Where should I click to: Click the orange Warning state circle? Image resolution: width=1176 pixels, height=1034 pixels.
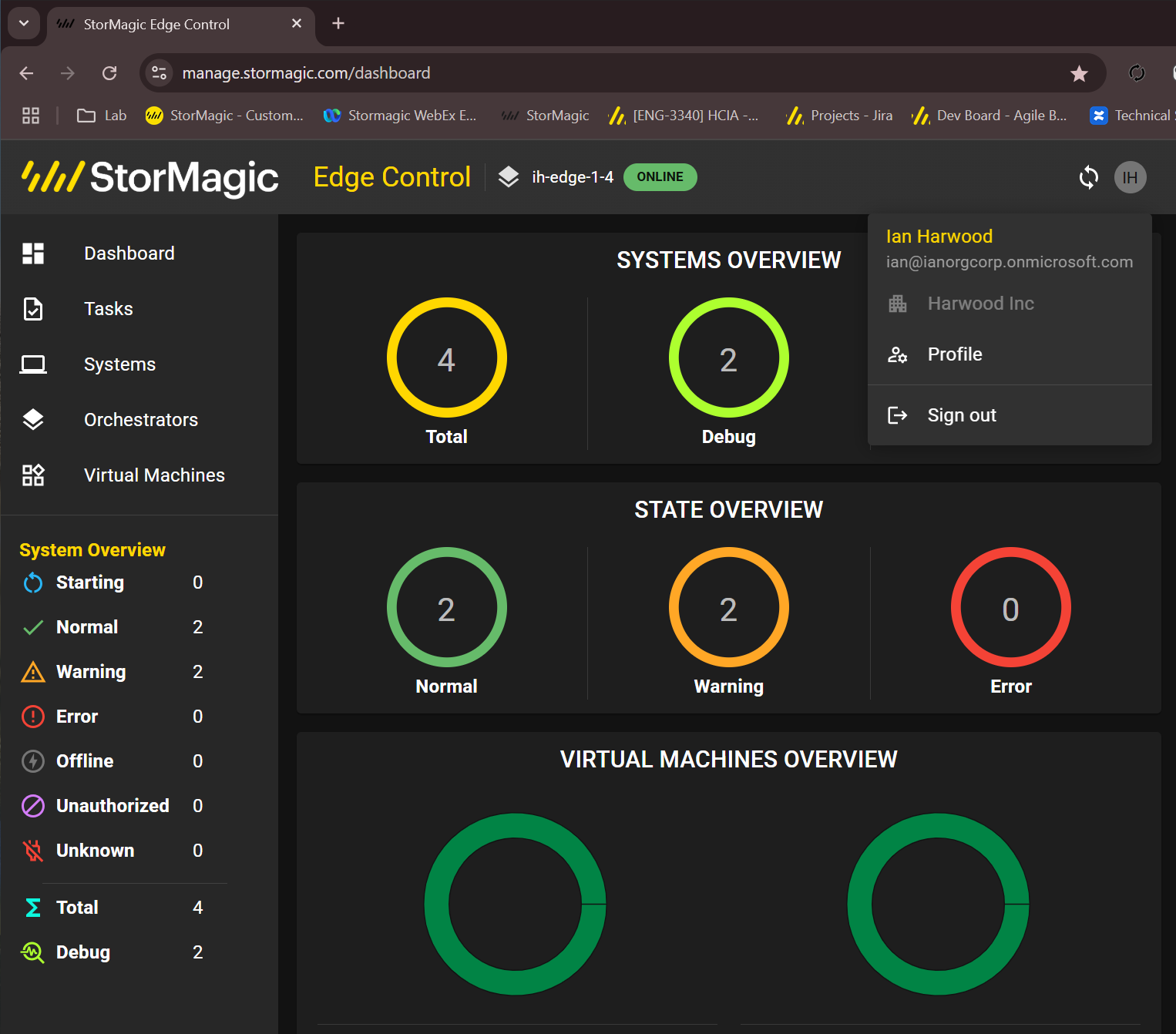click(729, 608)
